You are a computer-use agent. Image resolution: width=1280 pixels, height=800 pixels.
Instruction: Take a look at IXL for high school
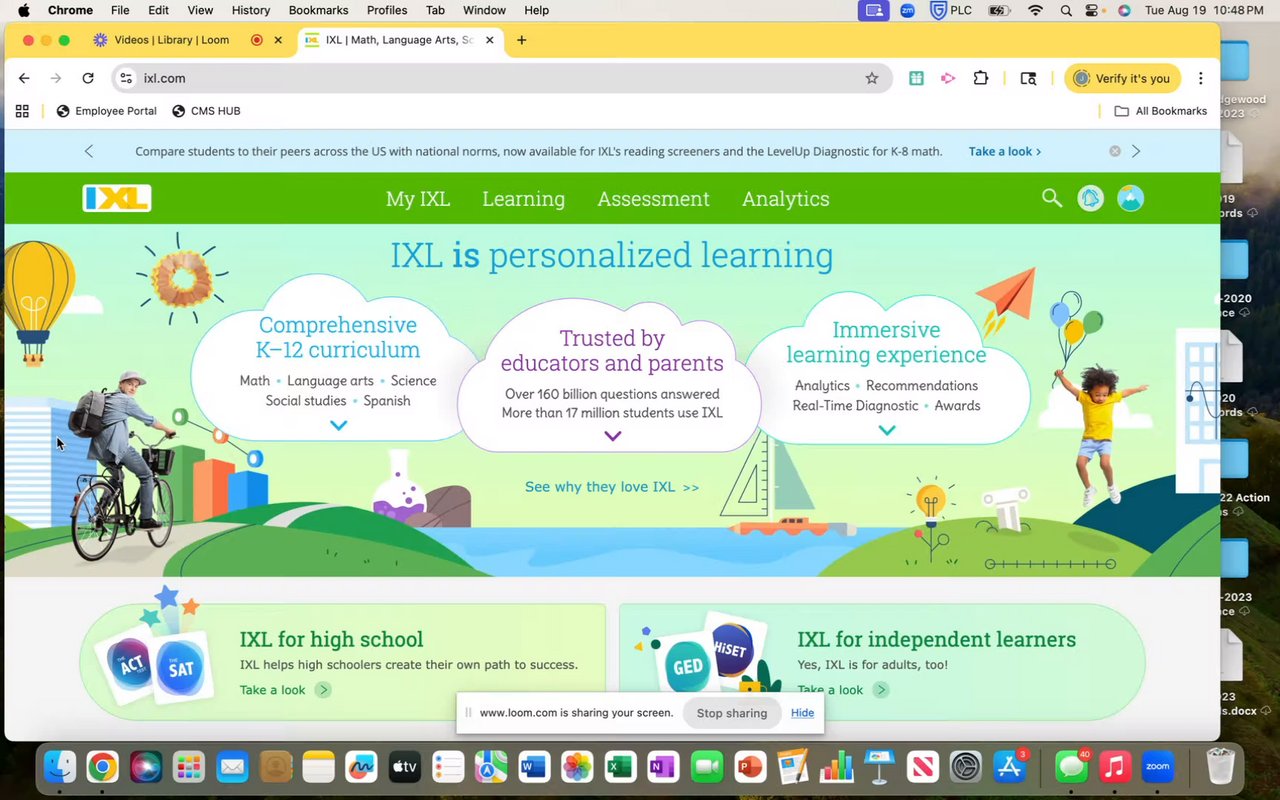(285, 690)
